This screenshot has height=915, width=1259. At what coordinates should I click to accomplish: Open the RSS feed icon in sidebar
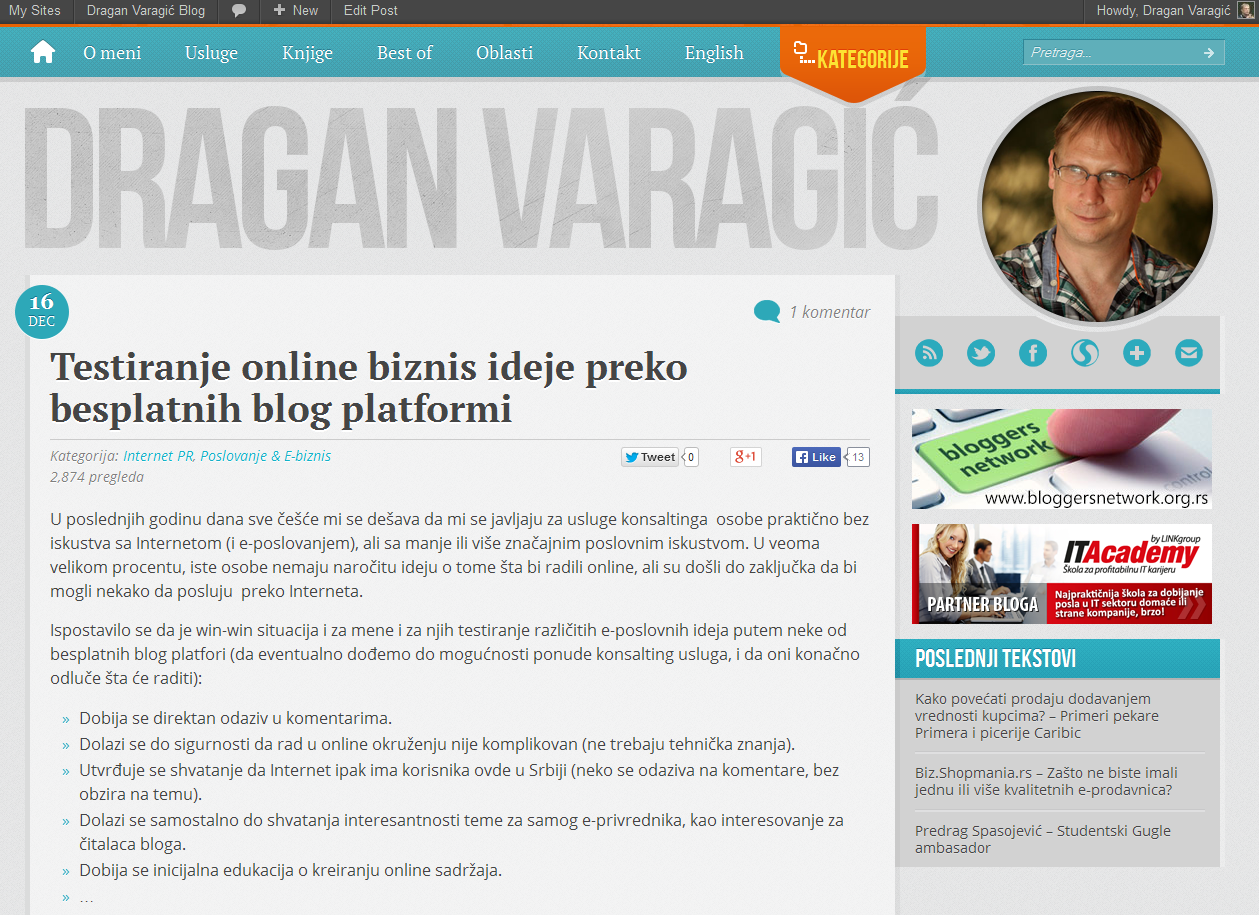[929, 352]
